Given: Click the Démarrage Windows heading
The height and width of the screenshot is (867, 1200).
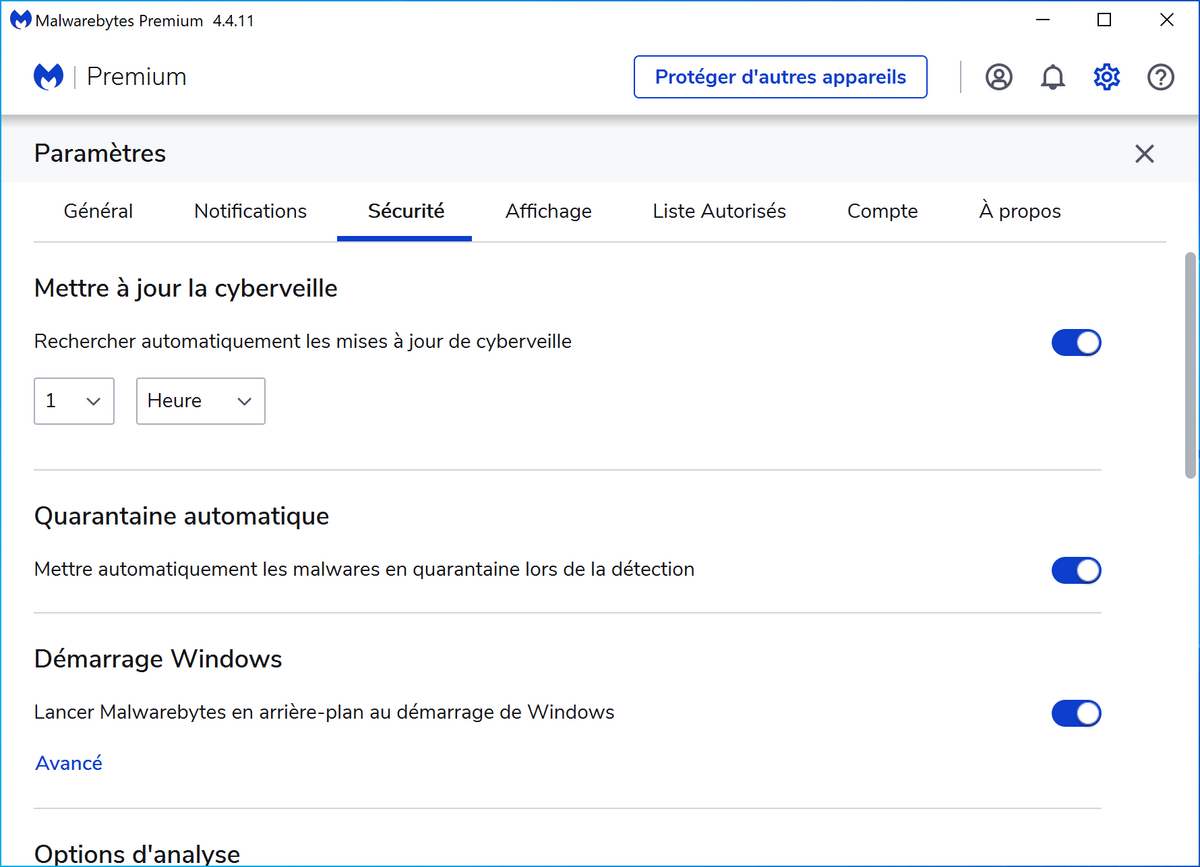Looking at the screenshot, I should [158, 659].
